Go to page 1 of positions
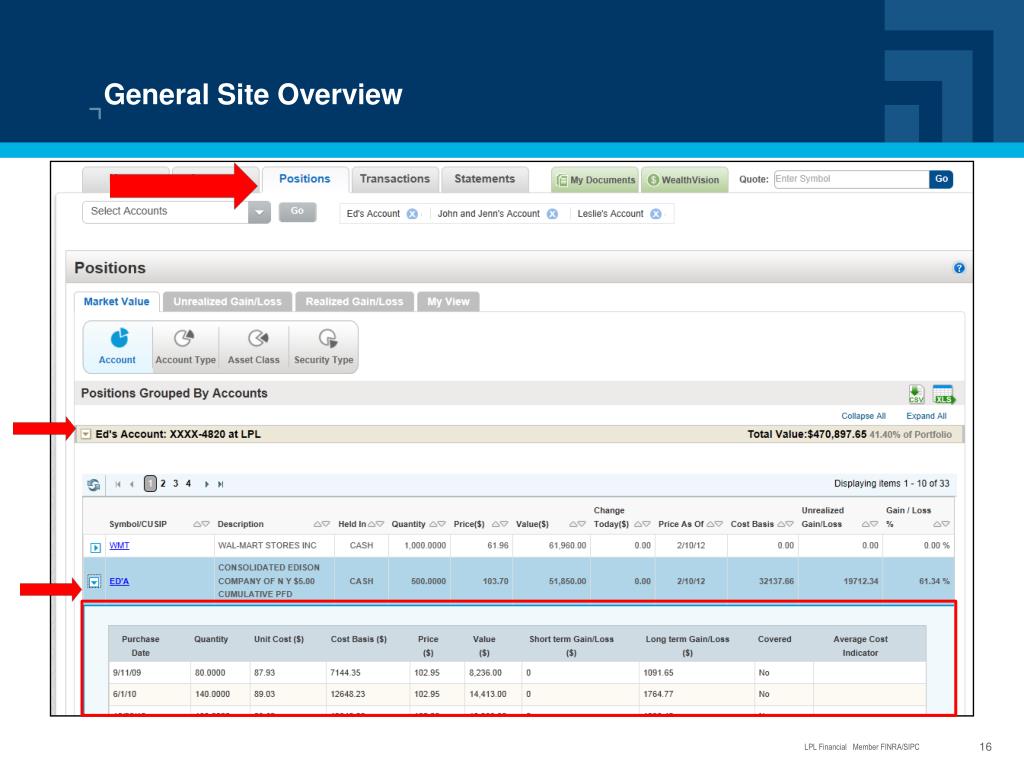The image size is (1024, 768). click(150, 484)
